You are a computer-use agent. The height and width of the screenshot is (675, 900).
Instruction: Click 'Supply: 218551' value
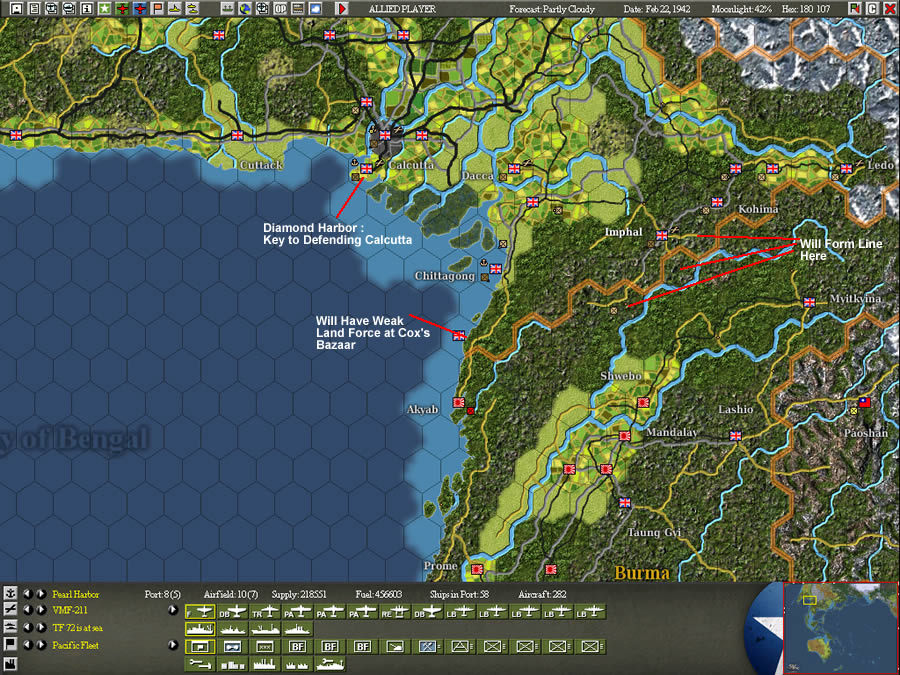298,594
